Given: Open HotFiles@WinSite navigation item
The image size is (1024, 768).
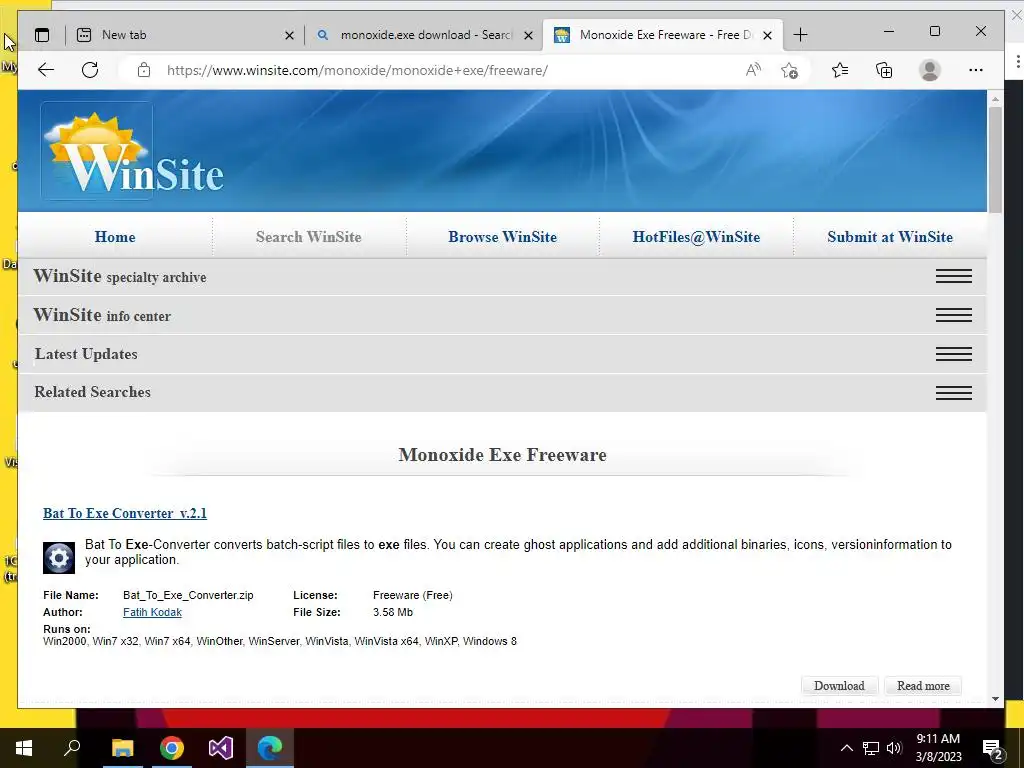Looking at the screenshot, I should (x=696, y=236).
